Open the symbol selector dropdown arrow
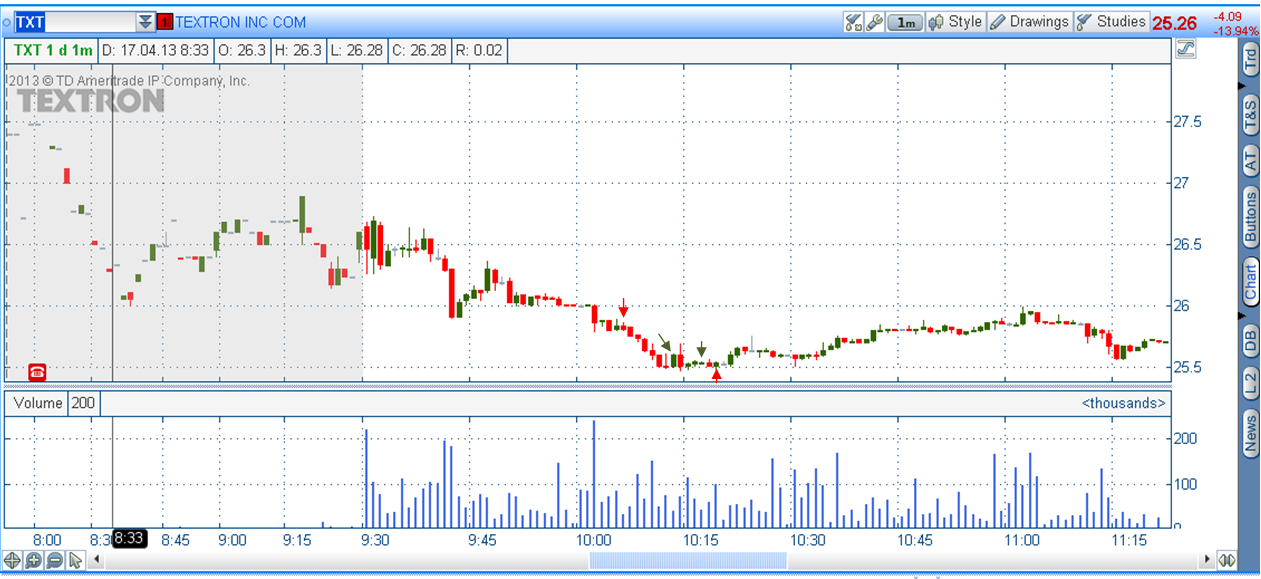Screen dimensions: 1261x579 coord(147,22)
